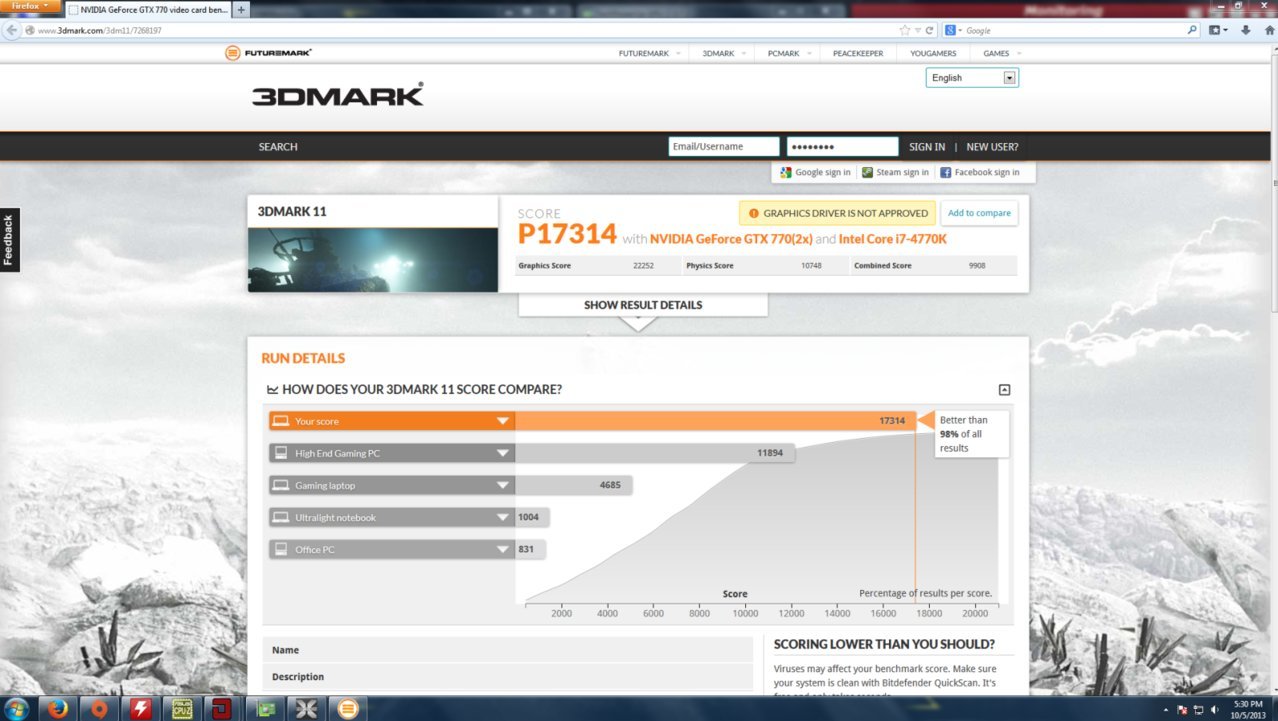Open CPU-Z from the taskbar

182,708
